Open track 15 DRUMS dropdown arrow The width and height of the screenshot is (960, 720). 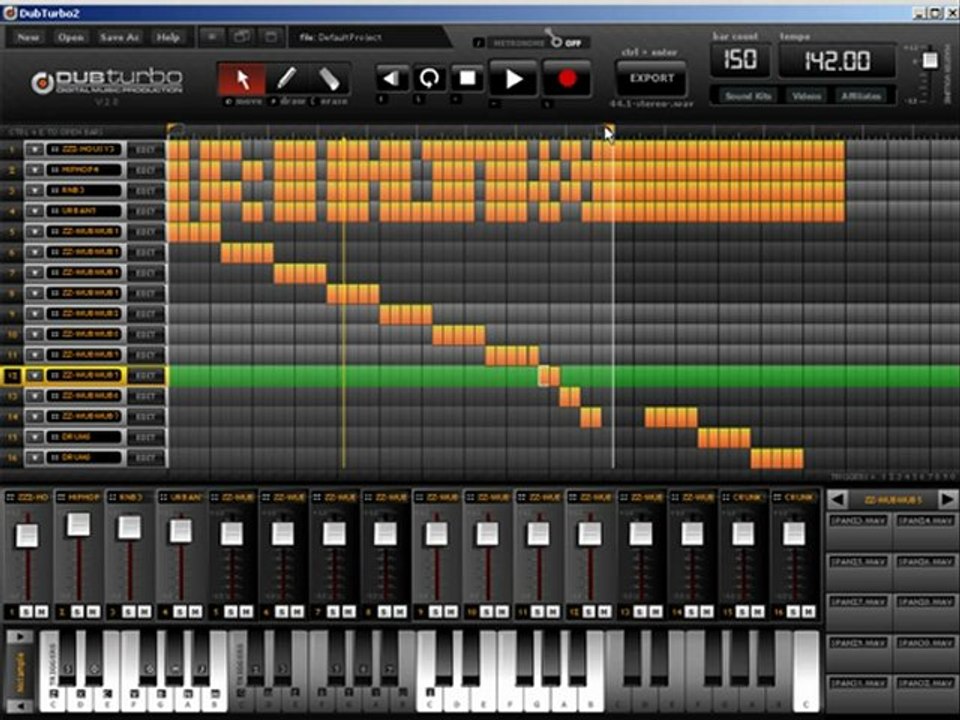tap(34, 437)
